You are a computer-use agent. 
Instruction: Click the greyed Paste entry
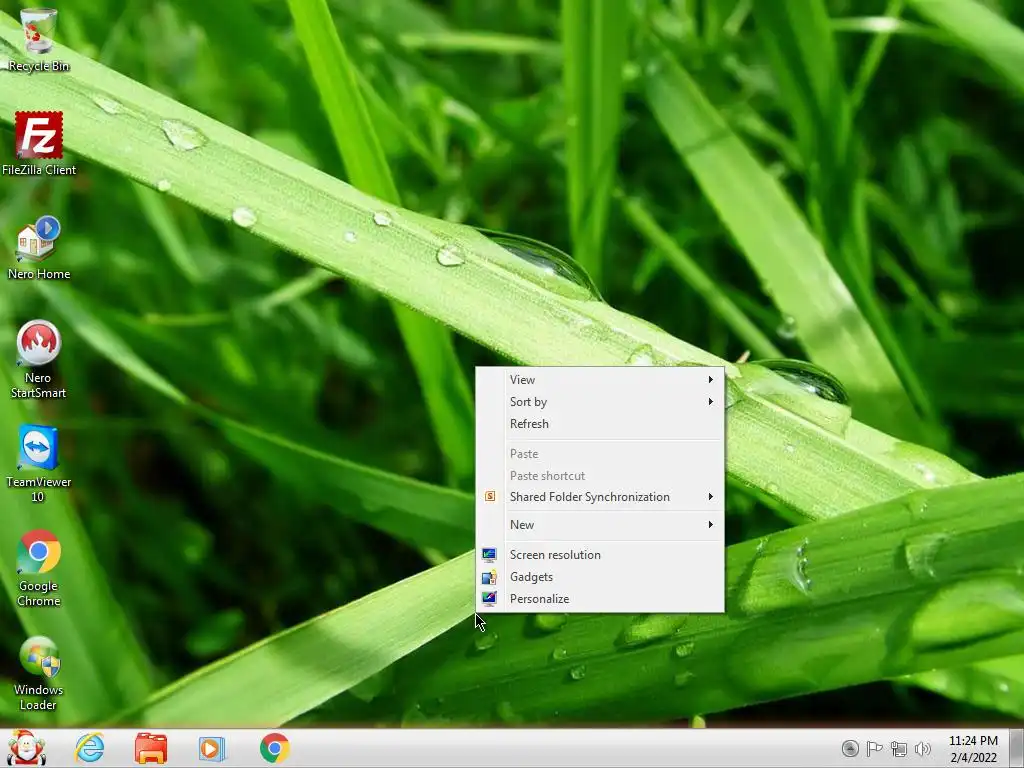[600, 454]
